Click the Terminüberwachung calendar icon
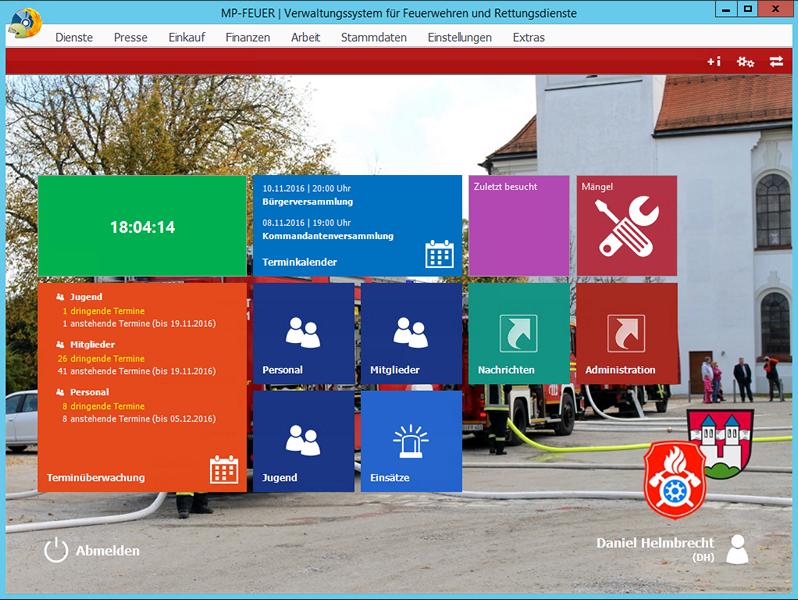The width and height of the screenshot is (798, 600). tap(224, 469)
